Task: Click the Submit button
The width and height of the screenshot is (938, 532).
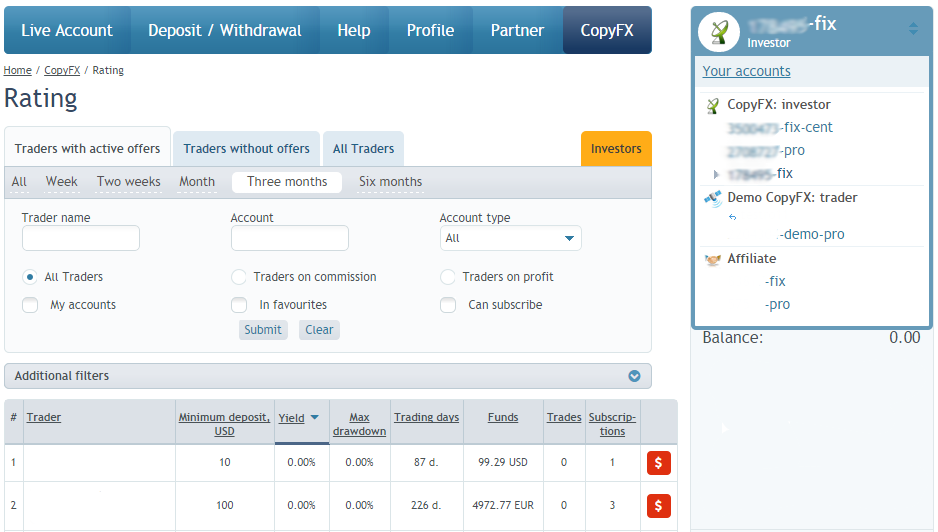Action: [x=263, y=330]
